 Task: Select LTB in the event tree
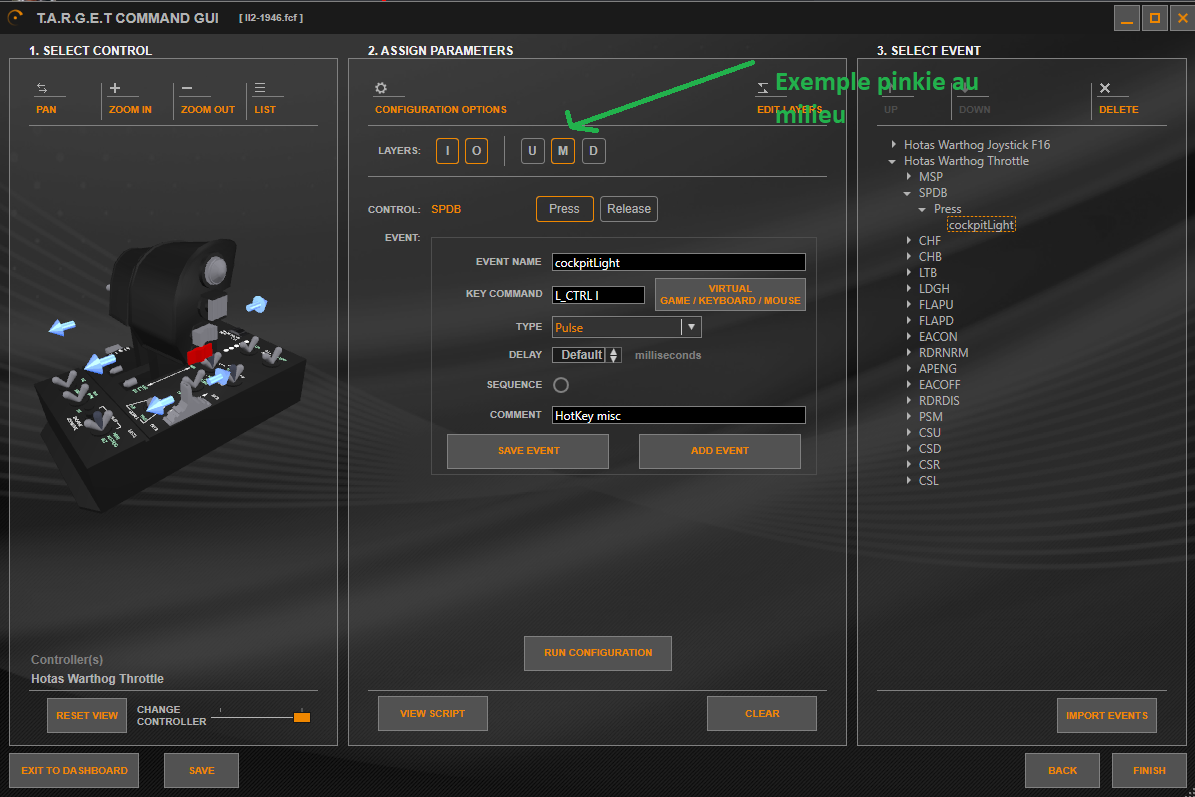tap(927, 273)
